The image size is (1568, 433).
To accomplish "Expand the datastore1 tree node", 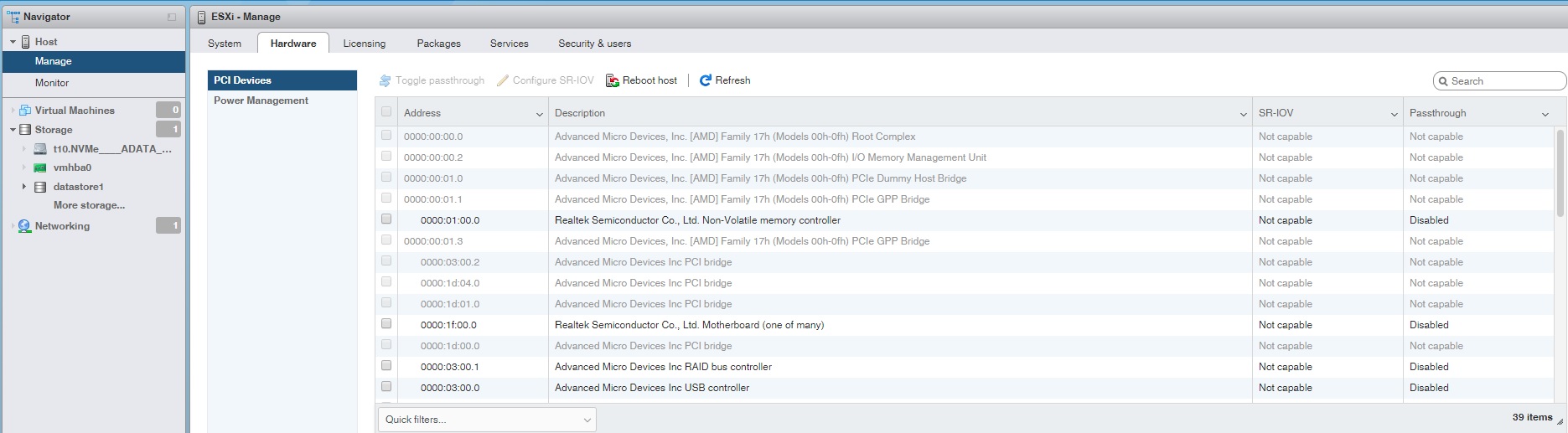I will [x=24, y=187].
